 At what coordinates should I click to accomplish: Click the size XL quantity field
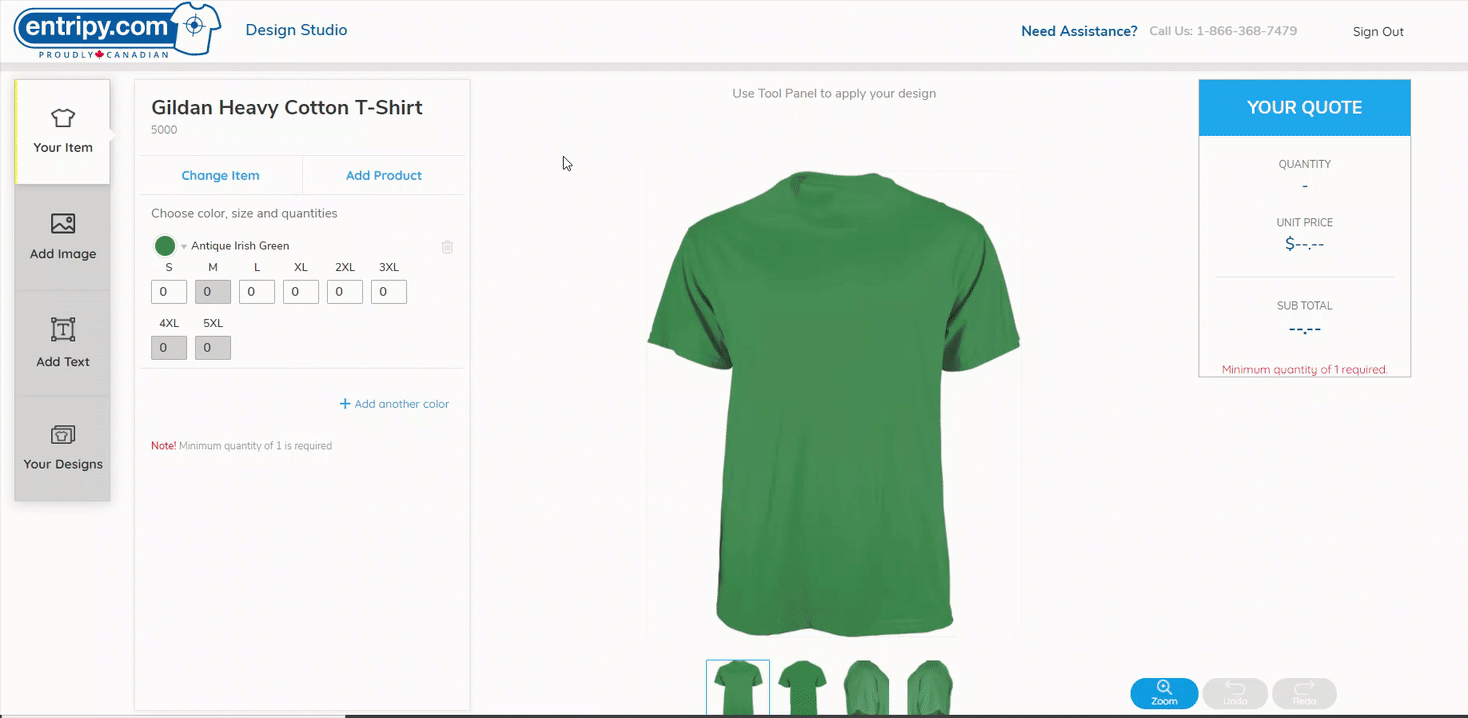(301, 292)
